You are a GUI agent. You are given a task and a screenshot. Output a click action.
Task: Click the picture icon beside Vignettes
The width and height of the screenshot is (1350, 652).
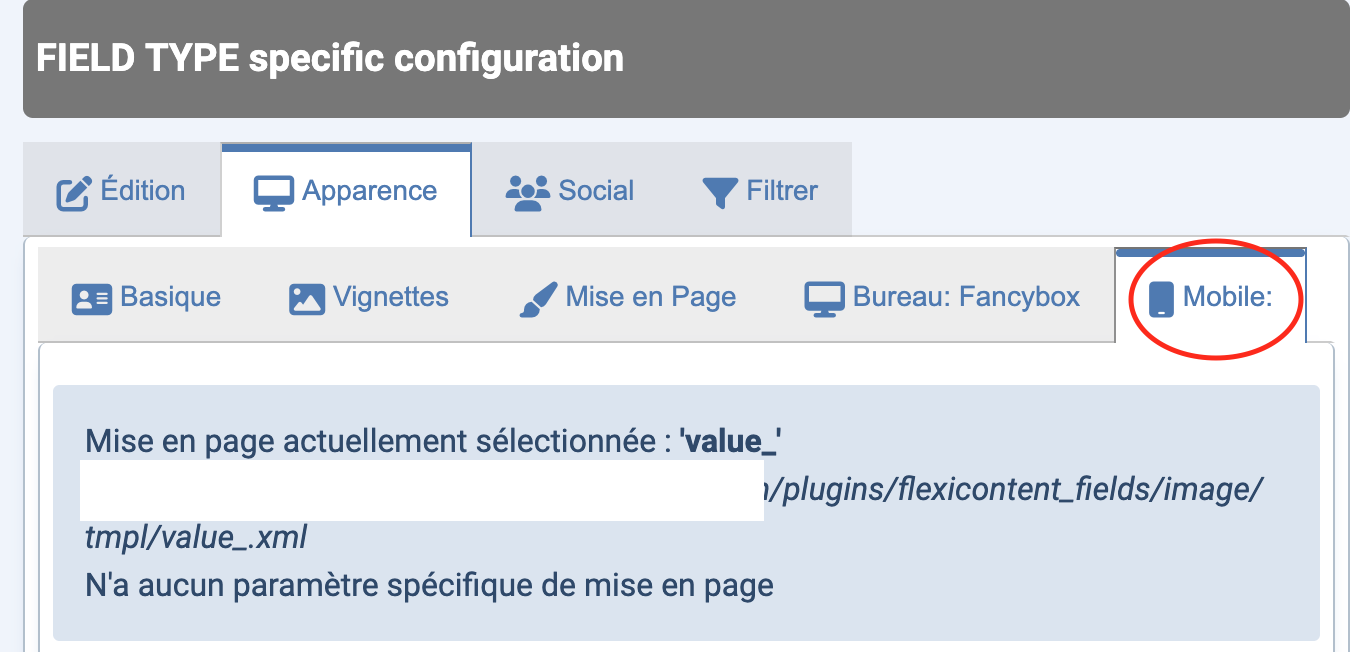point(307,298)
